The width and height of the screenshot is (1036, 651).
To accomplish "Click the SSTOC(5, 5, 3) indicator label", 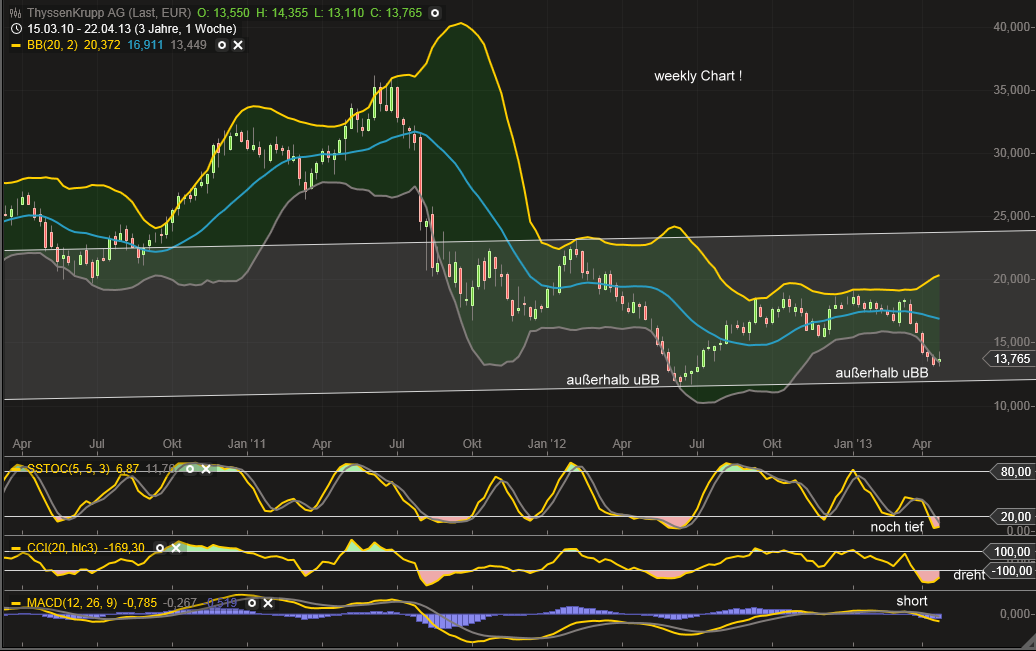I will click(69, 469).
